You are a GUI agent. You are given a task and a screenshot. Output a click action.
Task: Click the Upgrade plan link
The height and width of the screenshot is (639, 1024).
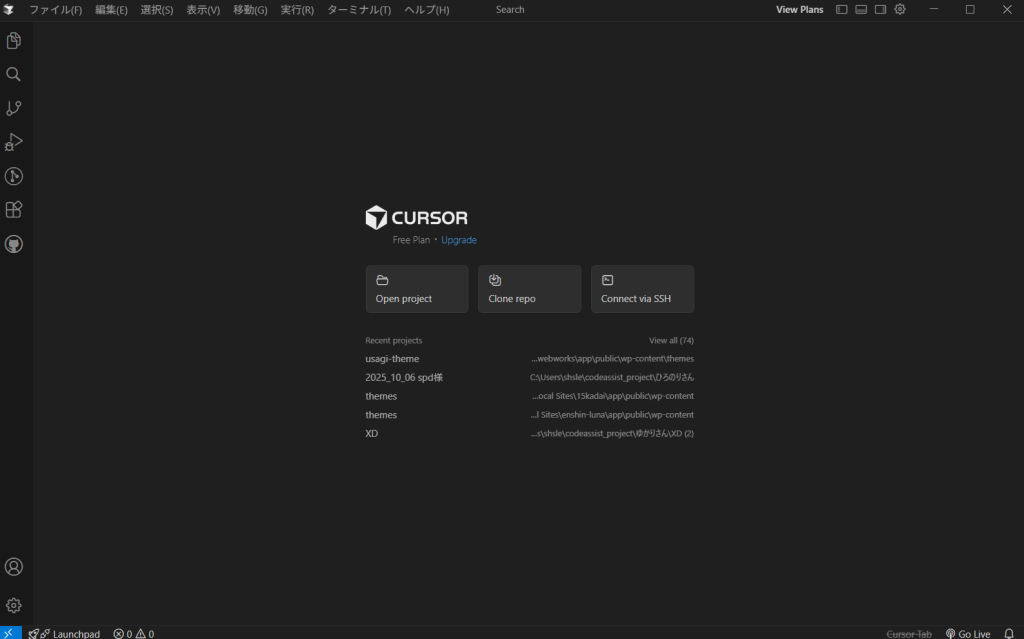click(x=459, y=240)
